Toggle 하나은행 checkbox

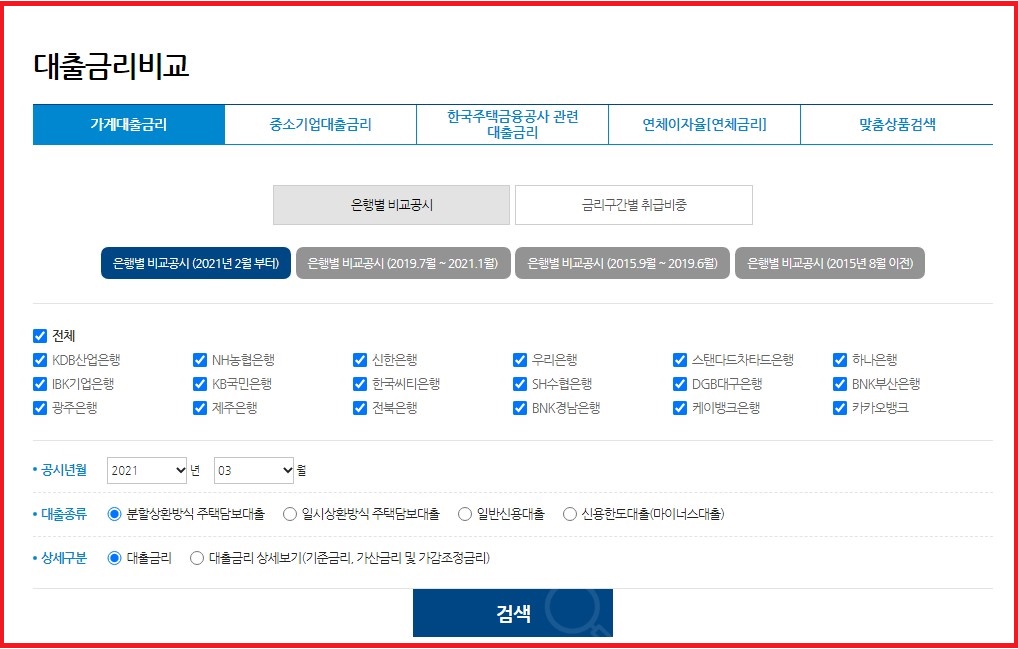pos(841,360)
